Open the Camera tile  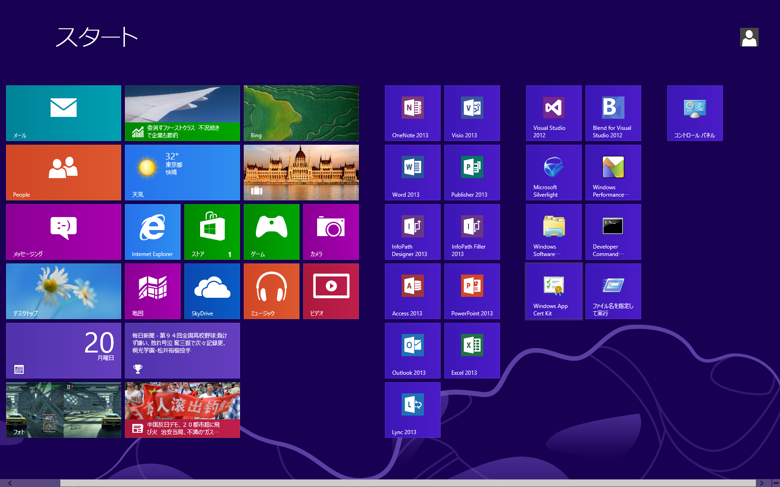331,232
